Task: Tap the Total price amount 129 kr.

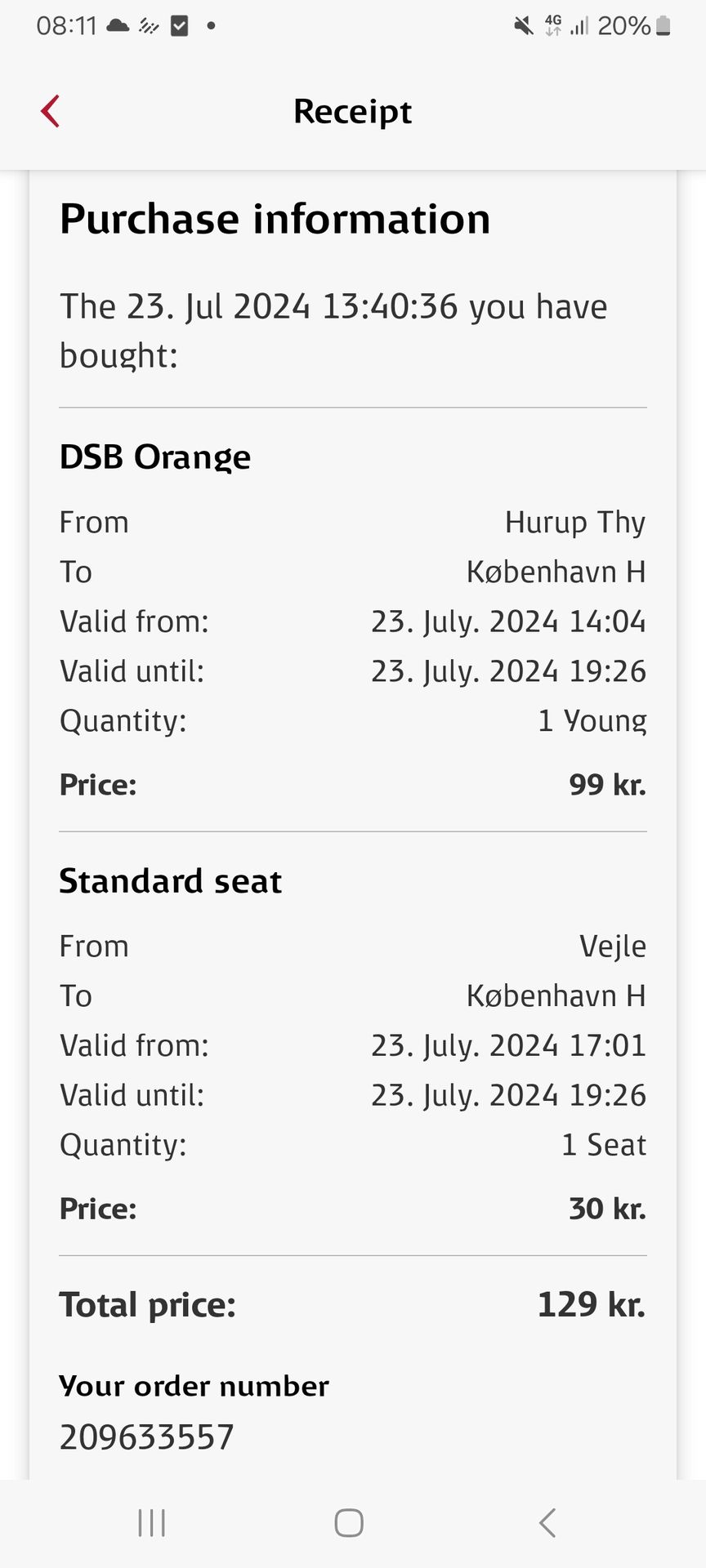Action: point(591,1304)
